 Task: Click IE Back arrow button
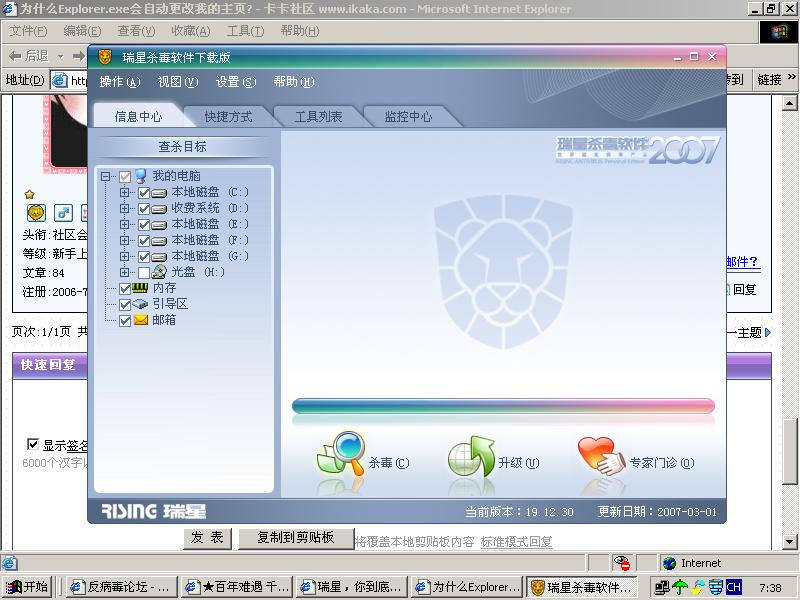coord(29,56)
